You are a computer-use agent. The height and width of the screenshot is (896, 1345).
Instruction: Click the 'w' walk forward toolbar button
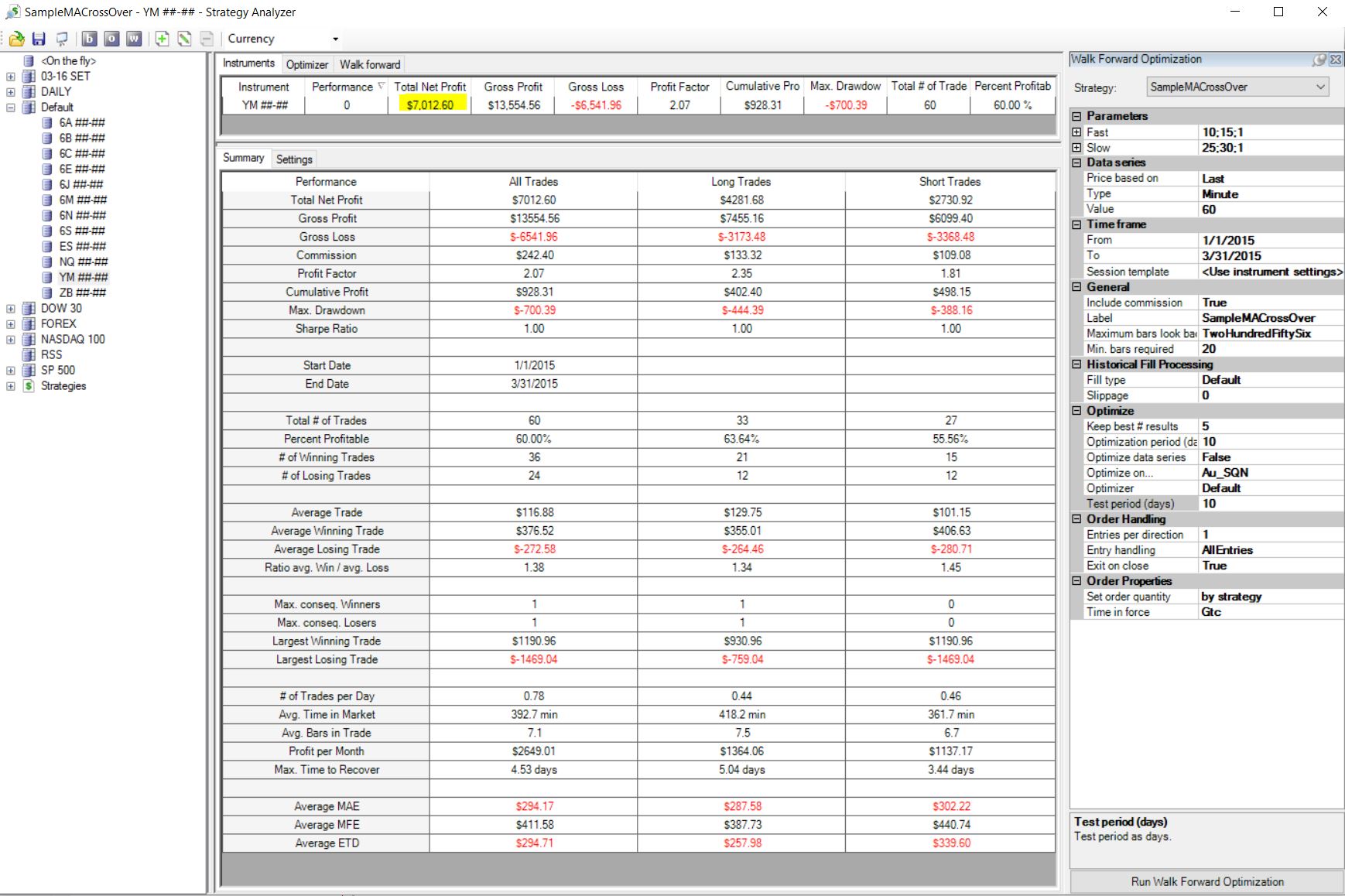coord(134,39)
